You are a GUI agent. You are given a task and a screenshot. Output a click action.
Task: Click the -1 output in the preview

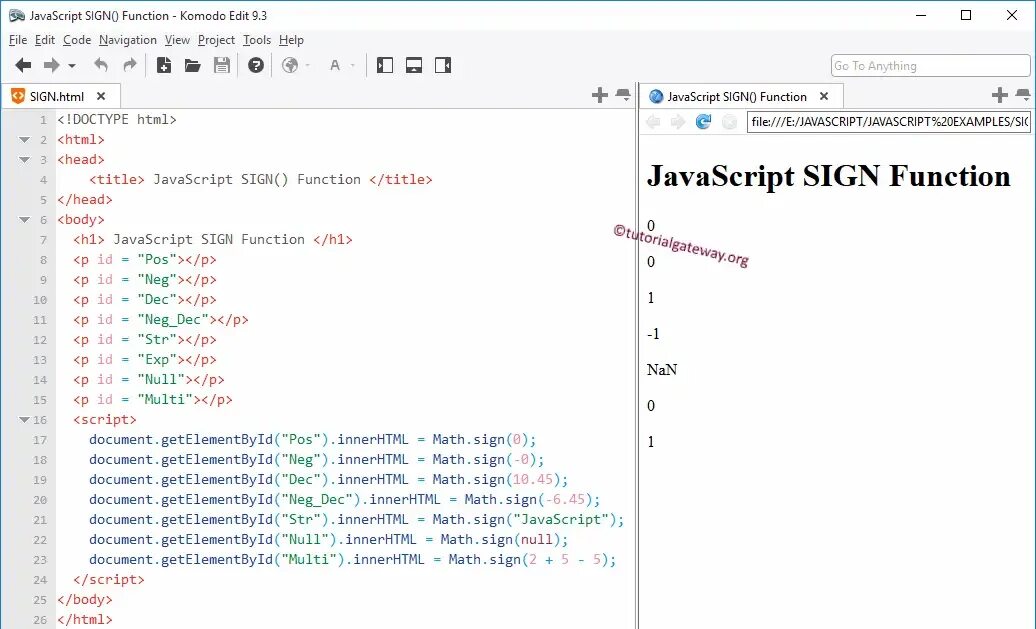coord(653,334)
